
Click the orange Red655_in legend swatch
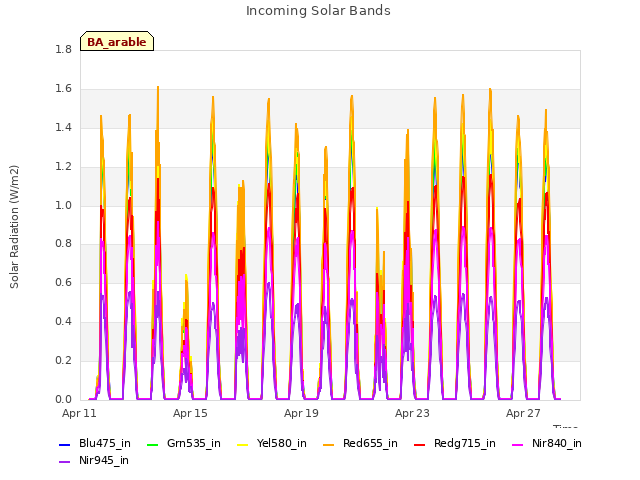point(329,444)
